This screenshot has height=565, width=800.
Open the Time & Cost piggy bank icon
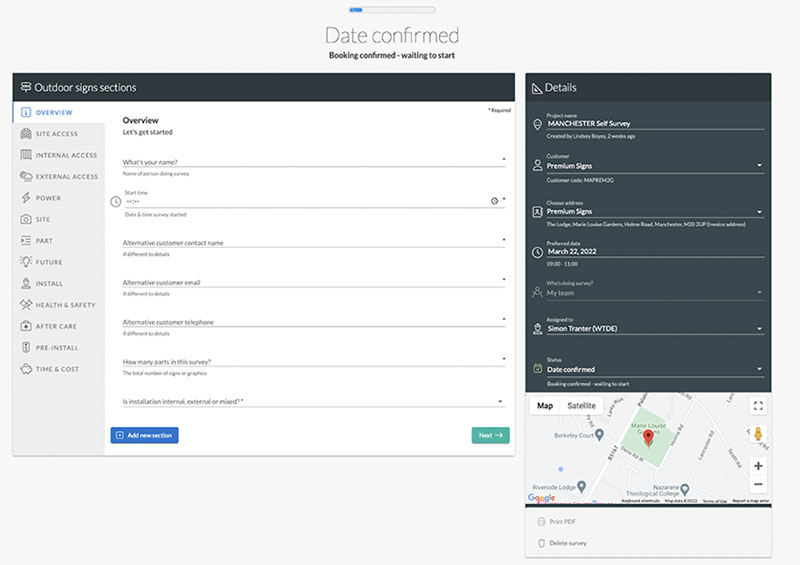(x=26, y=369)
